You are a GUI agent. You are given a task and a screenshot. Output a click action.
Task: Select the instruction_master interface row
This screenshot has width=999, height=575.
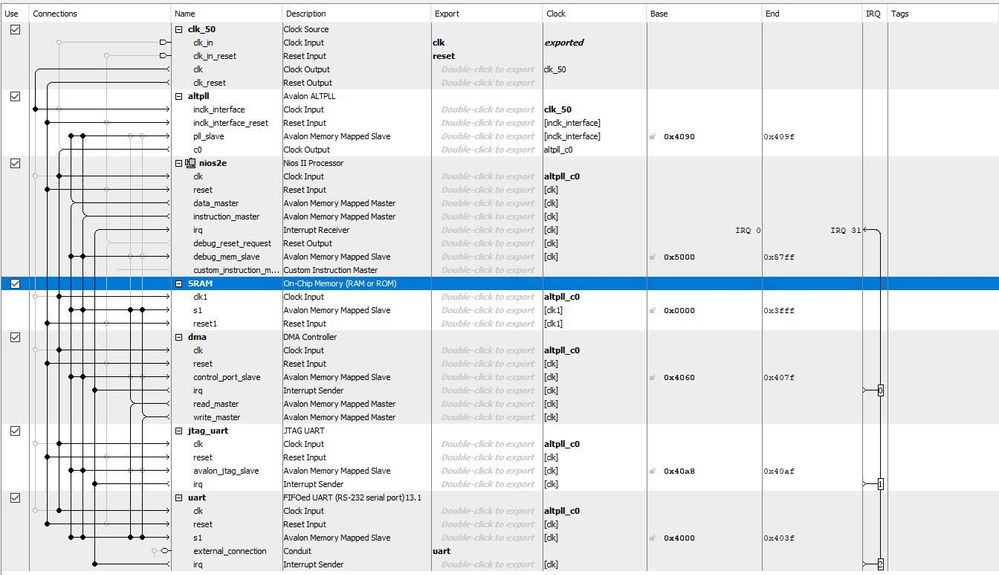[x=226, y=217]
